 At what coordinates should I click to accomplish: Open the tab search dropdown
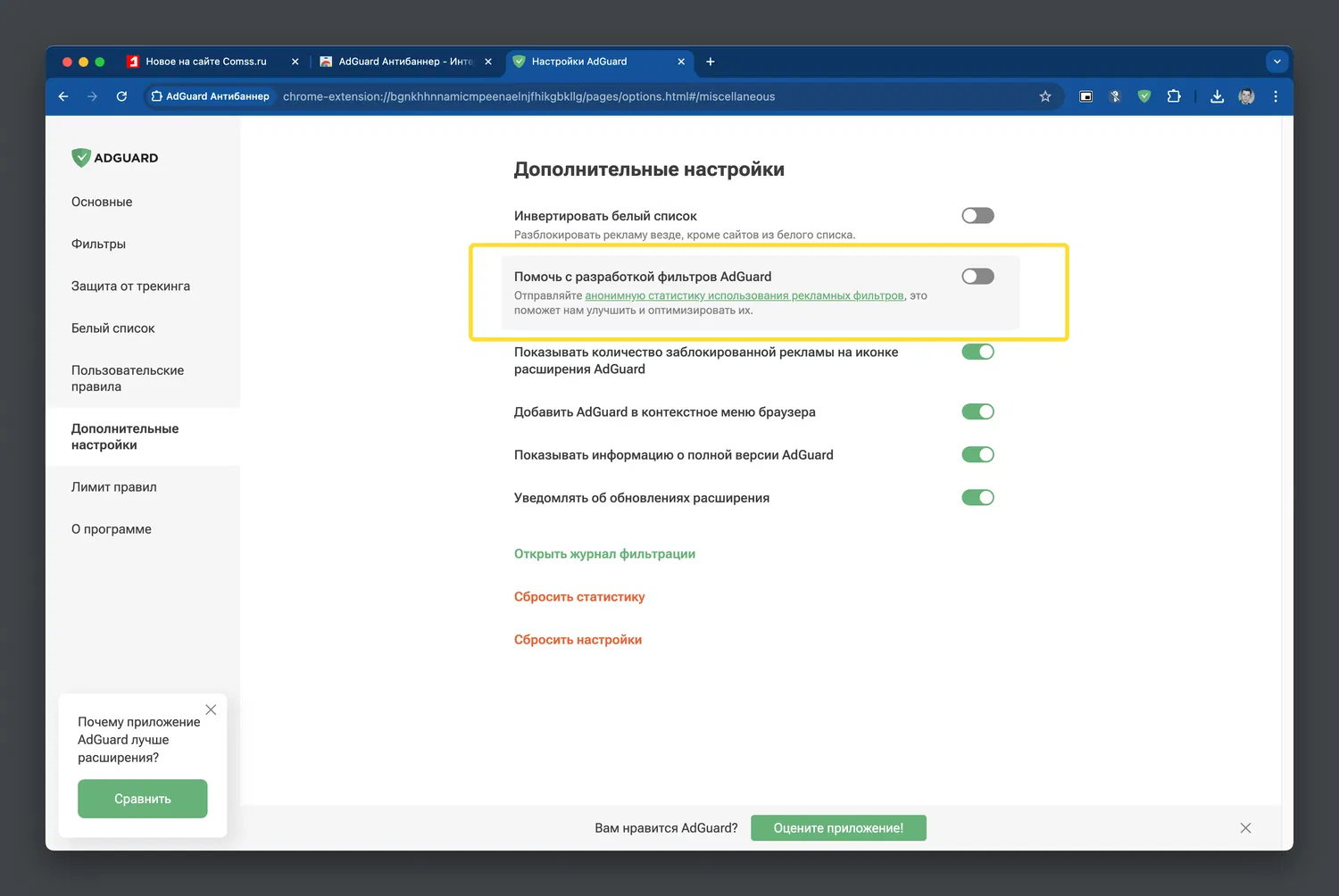1277,62
